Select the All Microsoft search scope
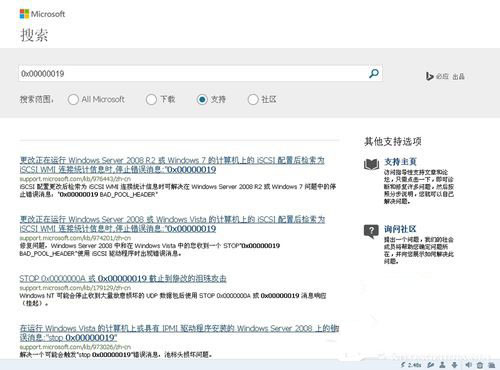 tap(73, 99)
